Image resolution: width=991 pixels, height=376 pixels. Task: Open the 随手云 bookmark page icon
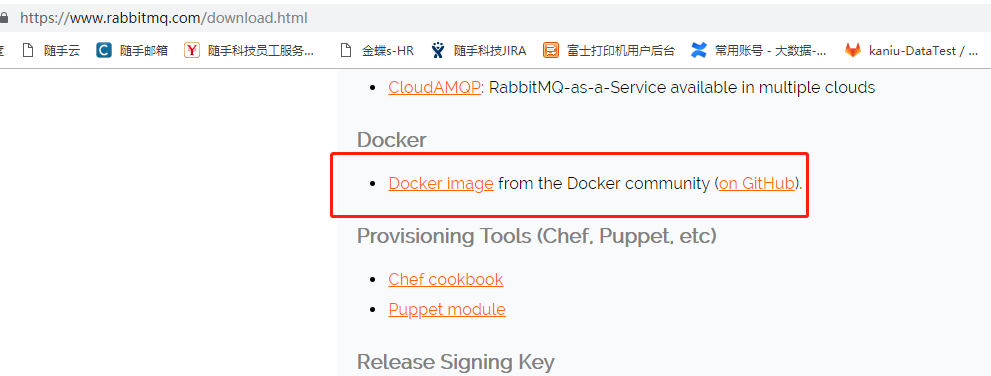click(x=28, y=51)
